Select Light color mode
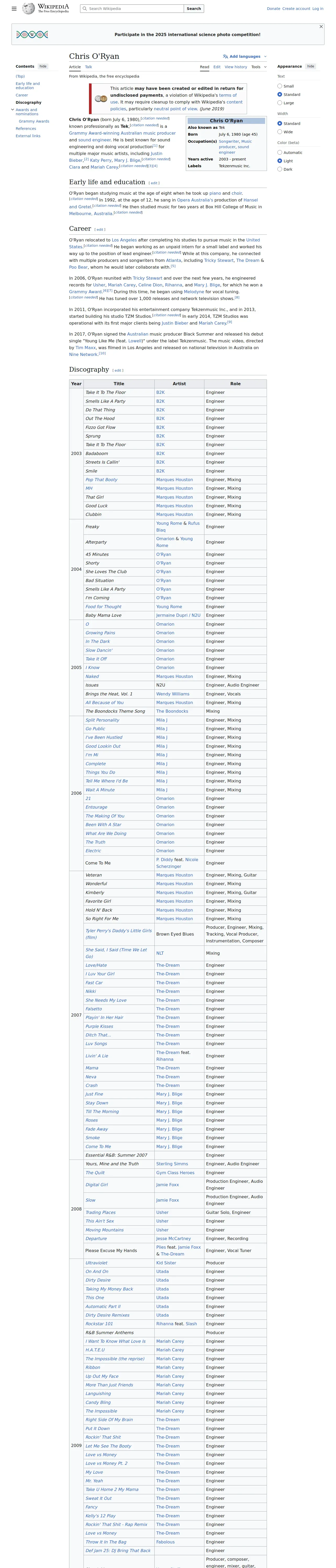The height and width of the screenshot is (1568, 336). tap(280, 161)
